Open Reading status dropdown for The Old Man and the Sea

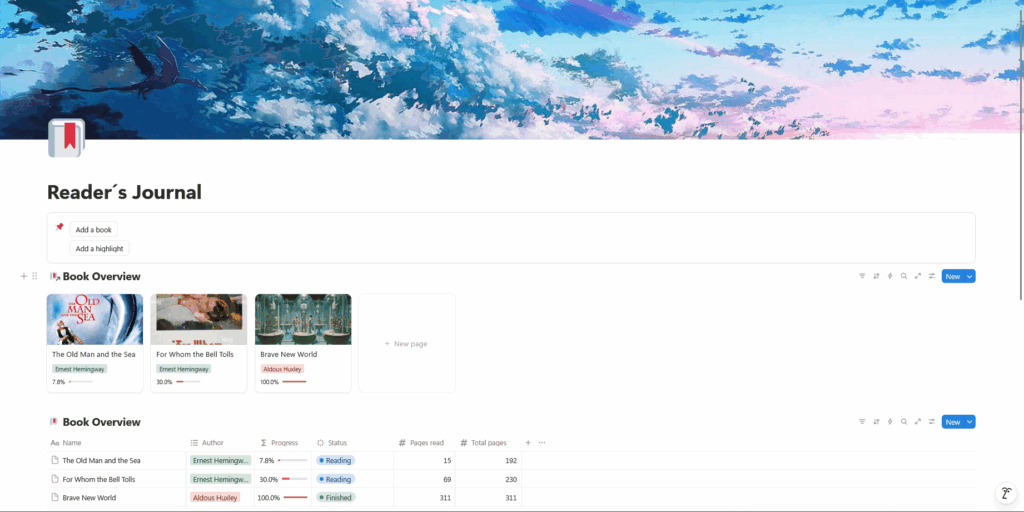click(336, 461)
